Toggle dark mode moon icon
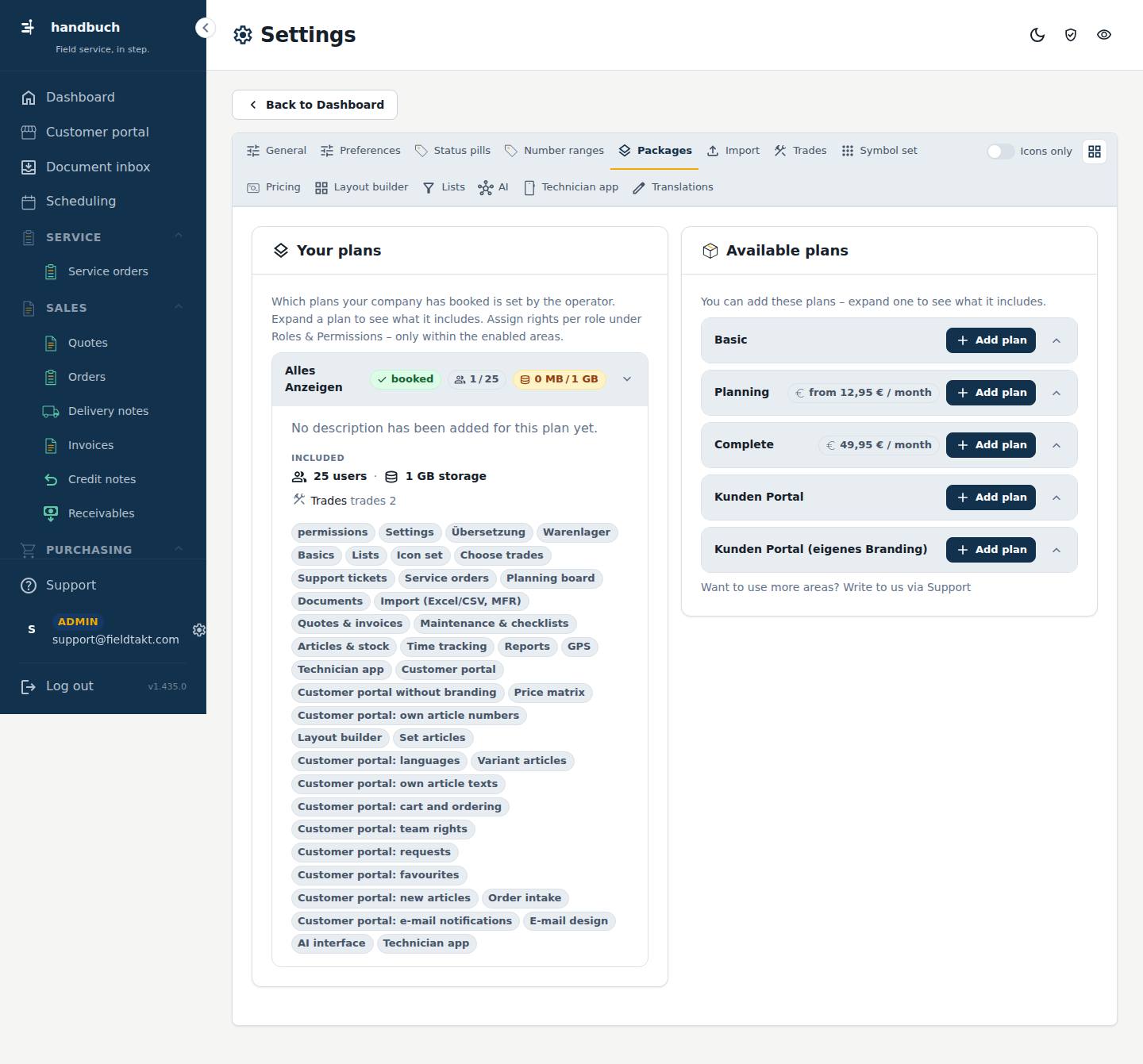 click(x=1037, y=35)
